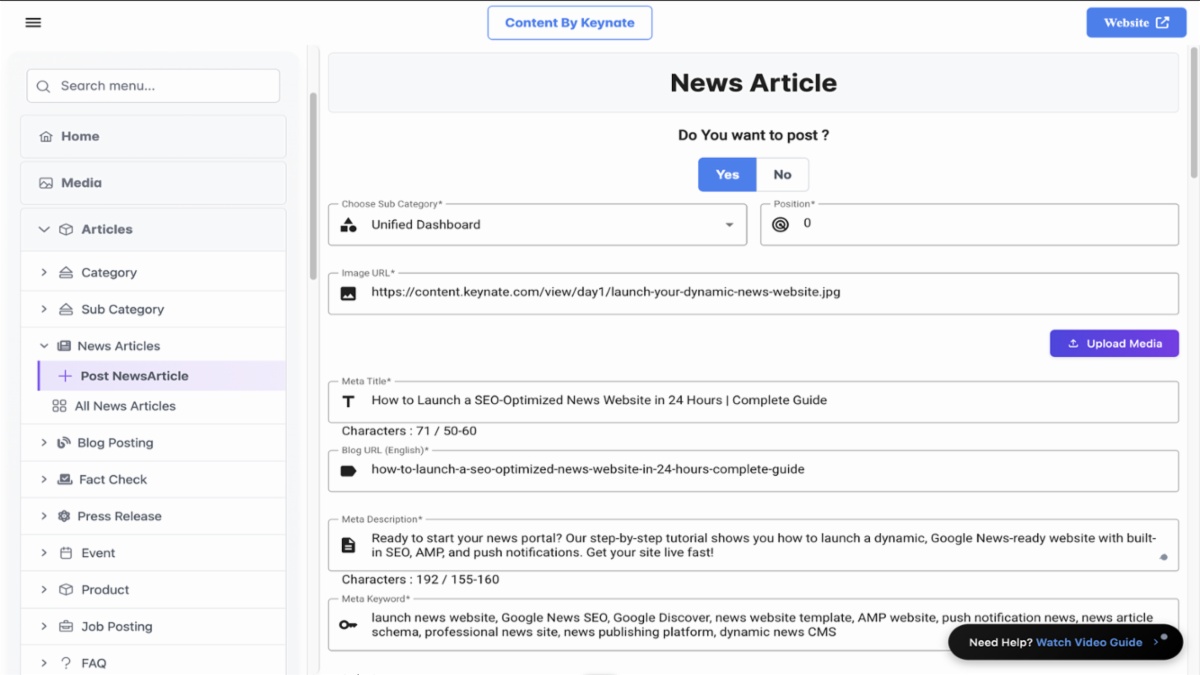Expand the Blog Posting section
Viewport: 1200px width, 675px height.
click(x=43, y=442)
